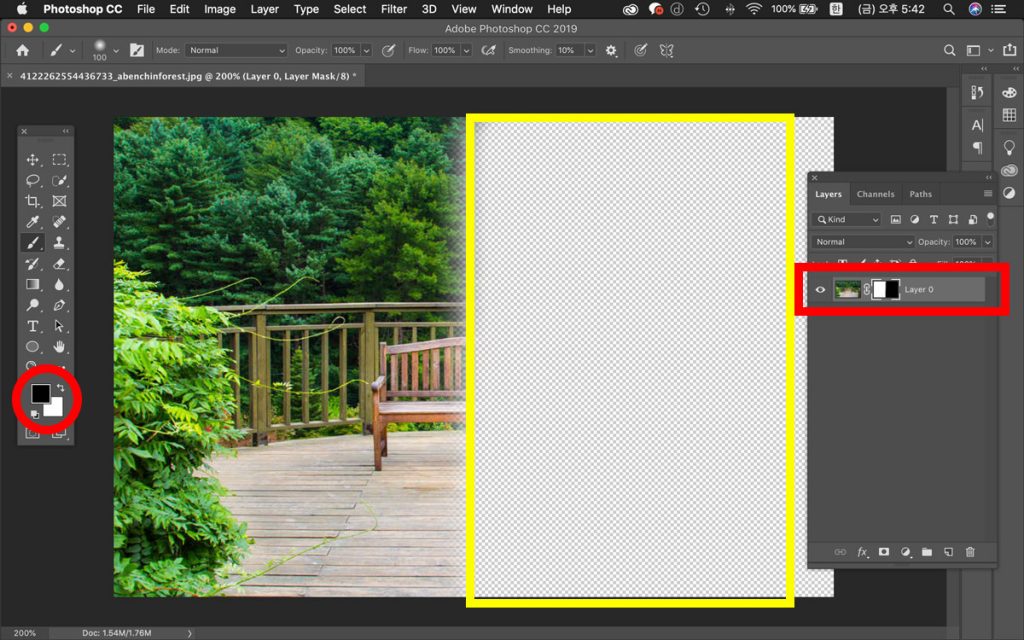This screenshot has height=640, width=1024.
Task: Open brush preset picker arrow
Action: point(116,50)
